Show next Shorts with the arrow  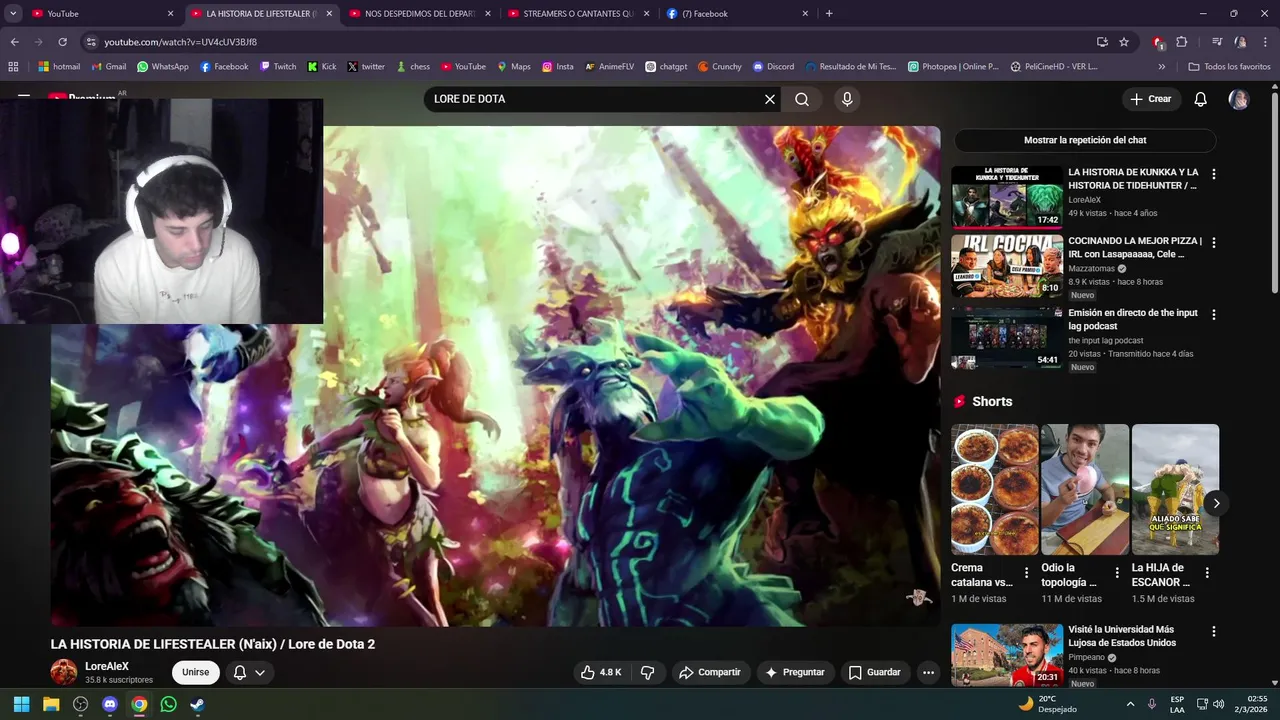point(1216,503)
